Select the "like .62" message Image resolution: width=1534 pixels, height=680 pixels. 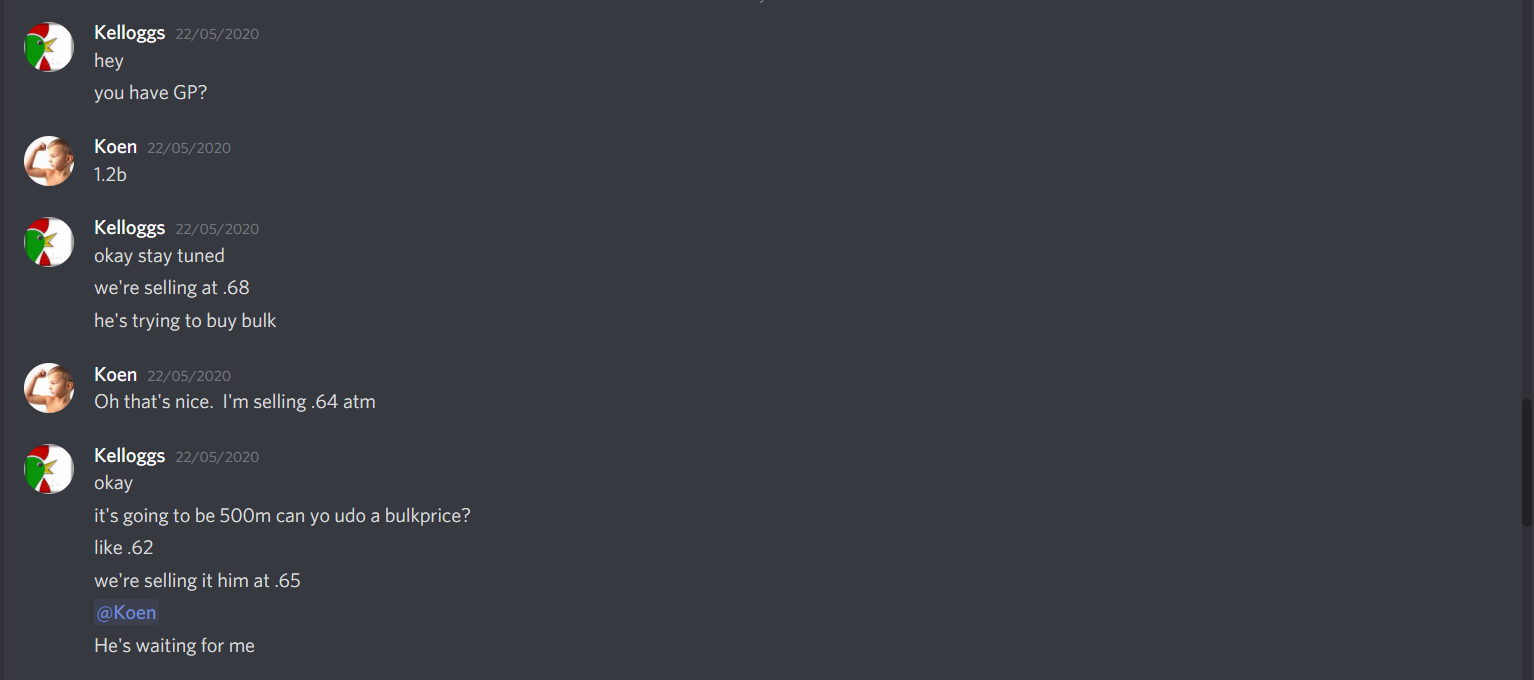pyautogui.click(x=124, y=548)
